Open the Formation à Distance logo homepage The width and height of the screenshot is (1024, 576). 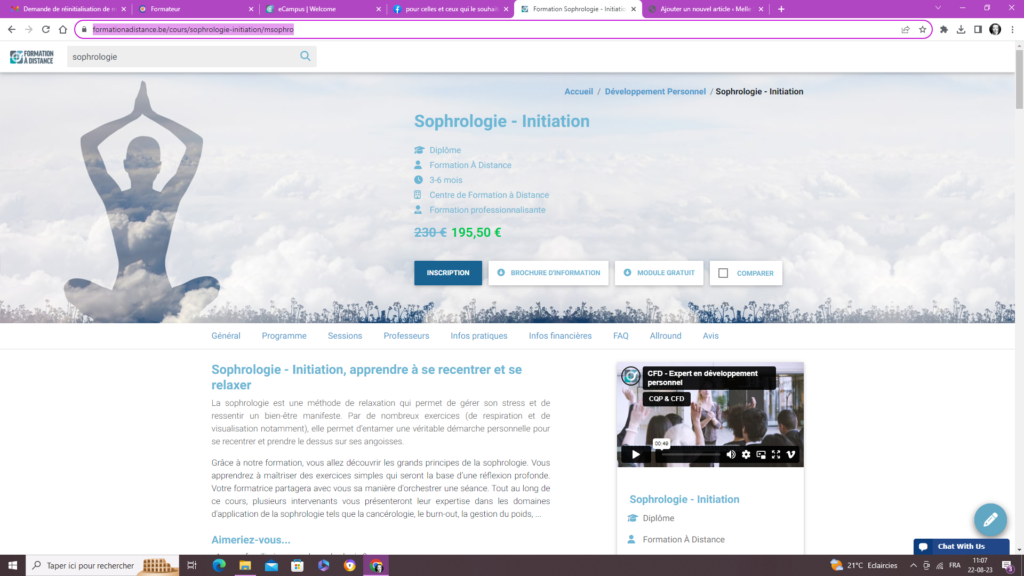(x=32, y=57)
